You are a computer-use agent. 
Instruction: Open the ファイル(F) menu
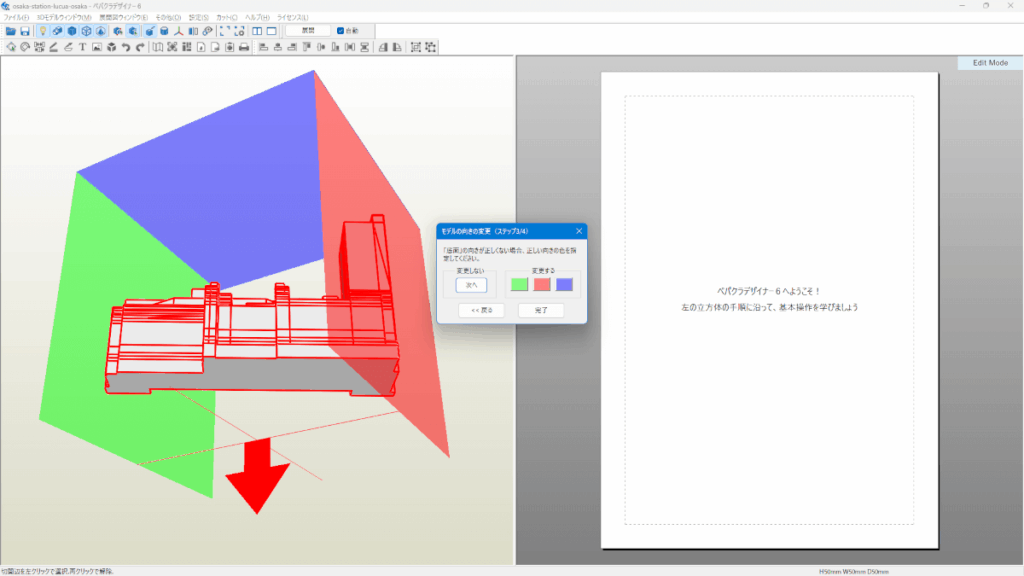click(17, 18)
